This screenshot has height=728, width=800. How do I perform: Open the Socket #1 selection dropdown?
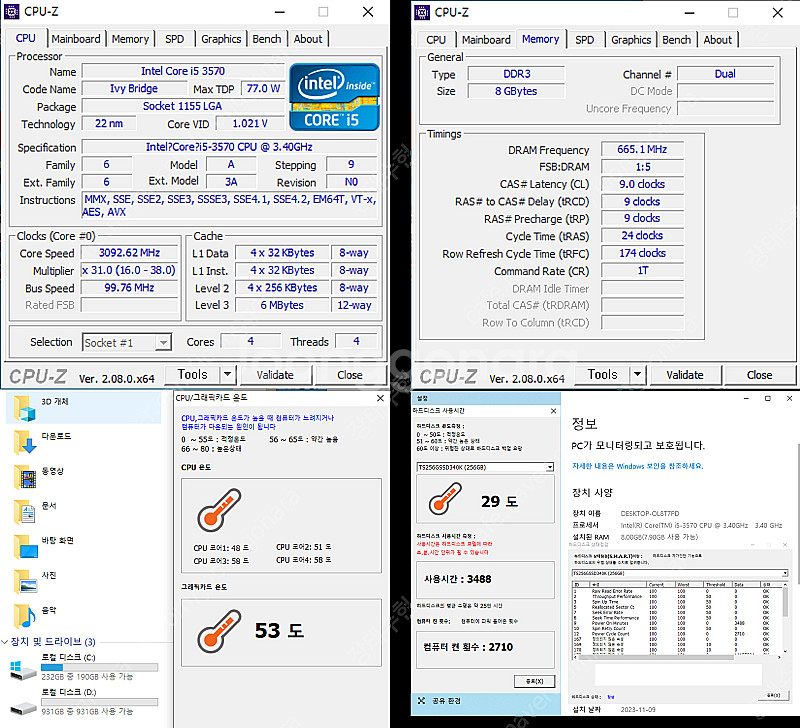(x=163, y=342)
